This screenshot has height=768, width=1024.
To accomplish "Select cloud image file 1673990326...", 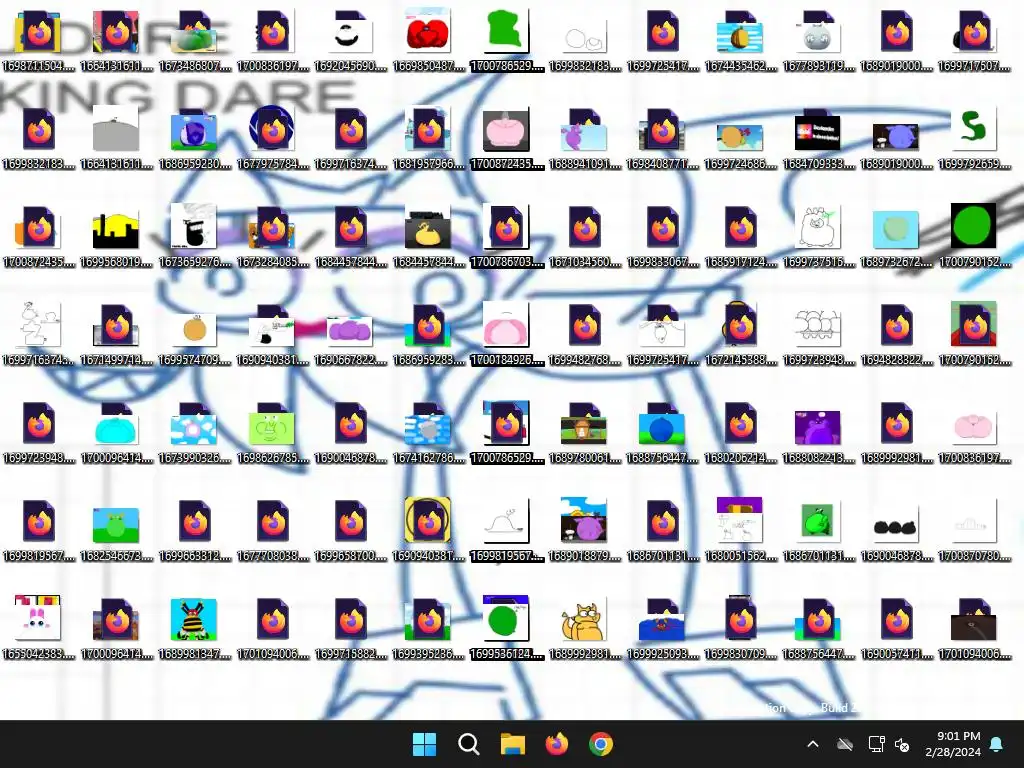I will coord(194,432).
